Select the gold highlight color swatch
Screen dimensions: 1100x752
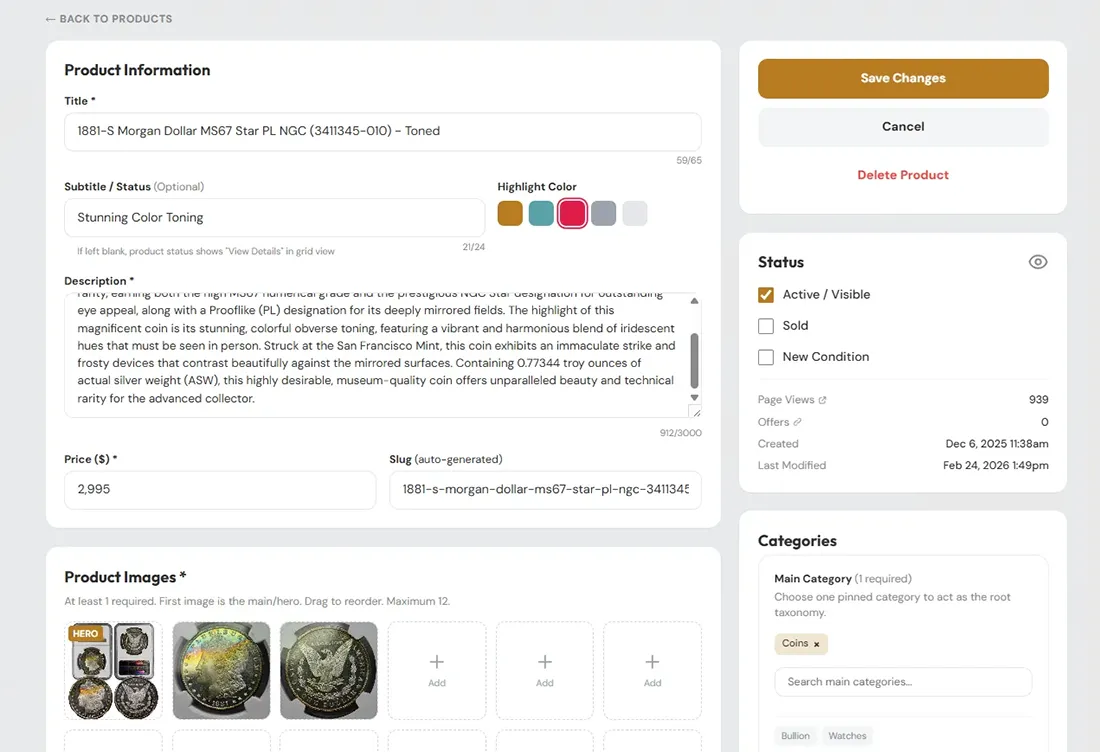pyautogui.click(x=510, y=213)
